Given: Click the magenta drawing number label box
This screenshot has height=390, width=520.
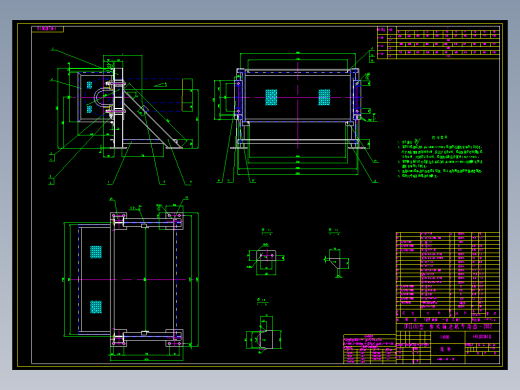Looking at the screenshot, I should pyautogui.click(x=47, y=29).
